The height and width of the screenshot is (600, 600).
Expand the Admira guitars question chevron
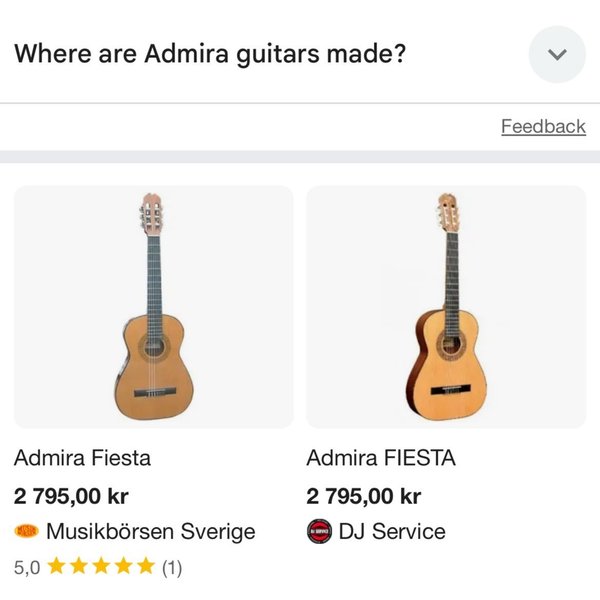(557, 54)
